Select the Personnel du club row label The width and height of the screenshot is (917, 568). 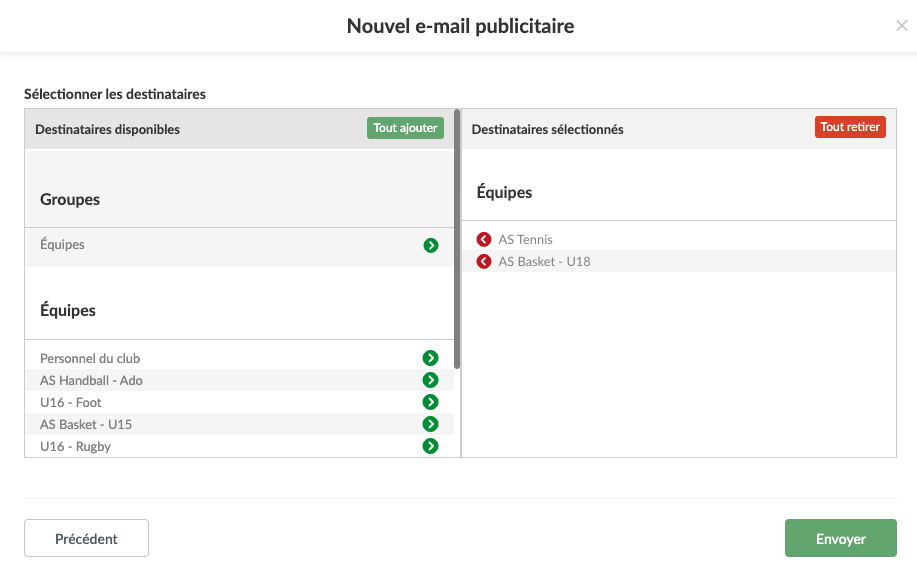tap(90, 358)
